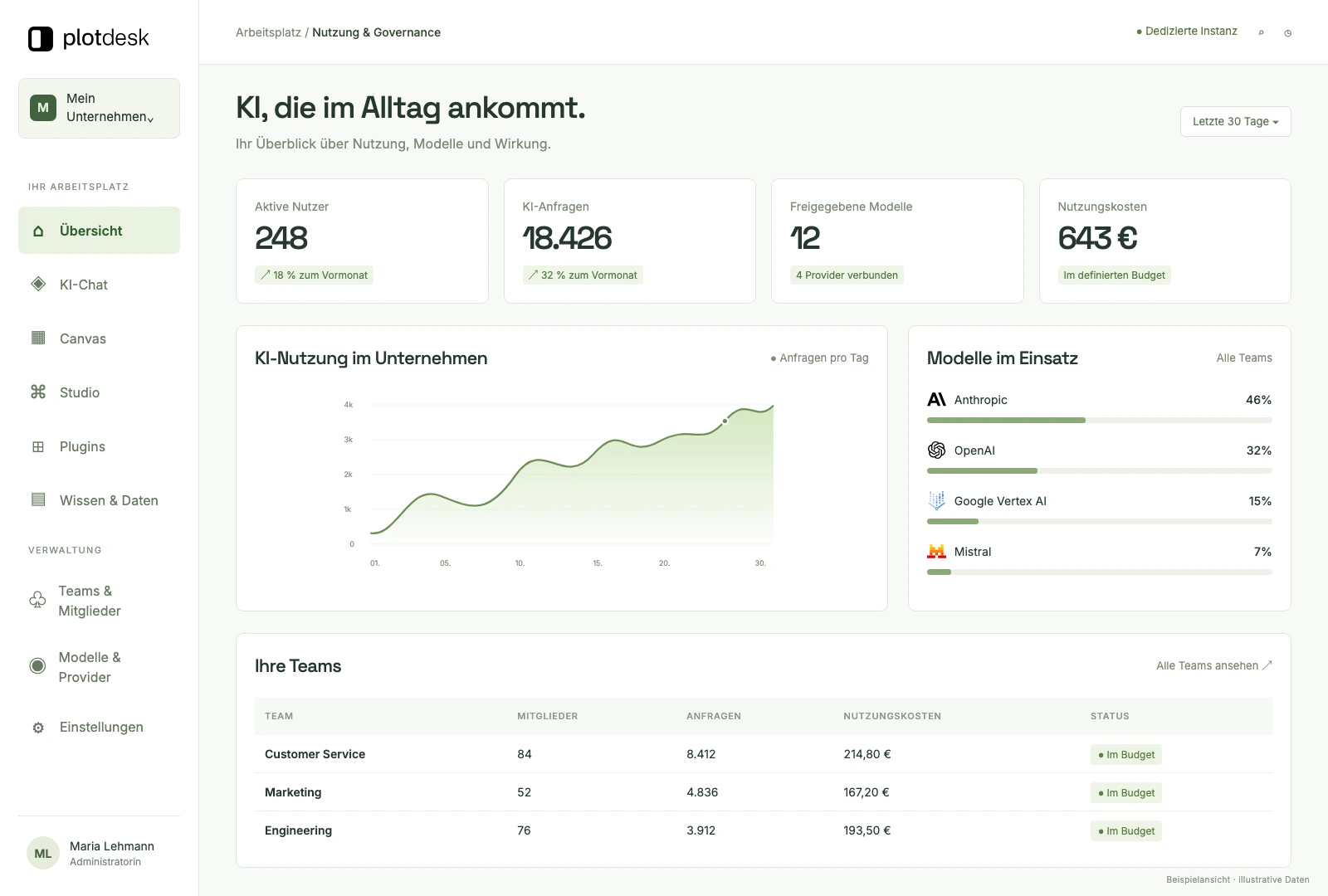The width and height of the screenshot is (1328, 896).
Task: Click the Arbeitsplatz breadcrumb link
Action: point(268,32)
